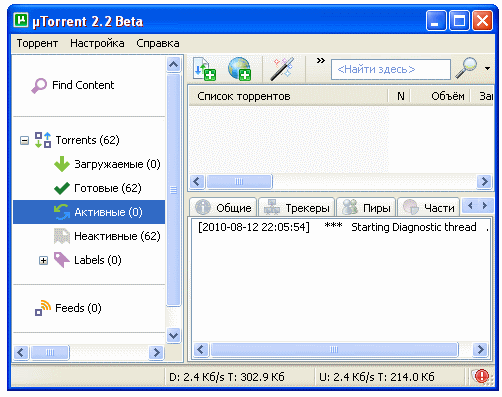Image resolution: width=502 pixels, height=397 pixels.
Task: Click torrent list scrollbar left arrow
Action: coord(197,182)
